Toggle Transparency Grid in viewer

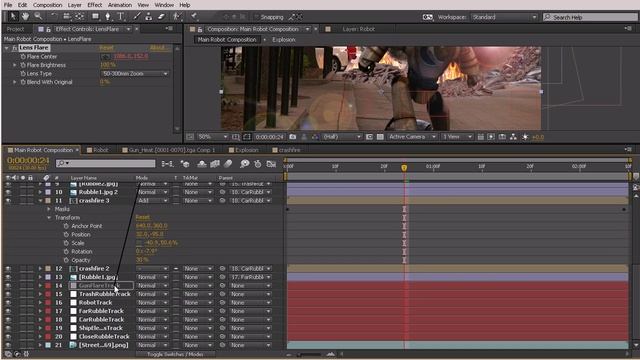click(x=380, y=137)
